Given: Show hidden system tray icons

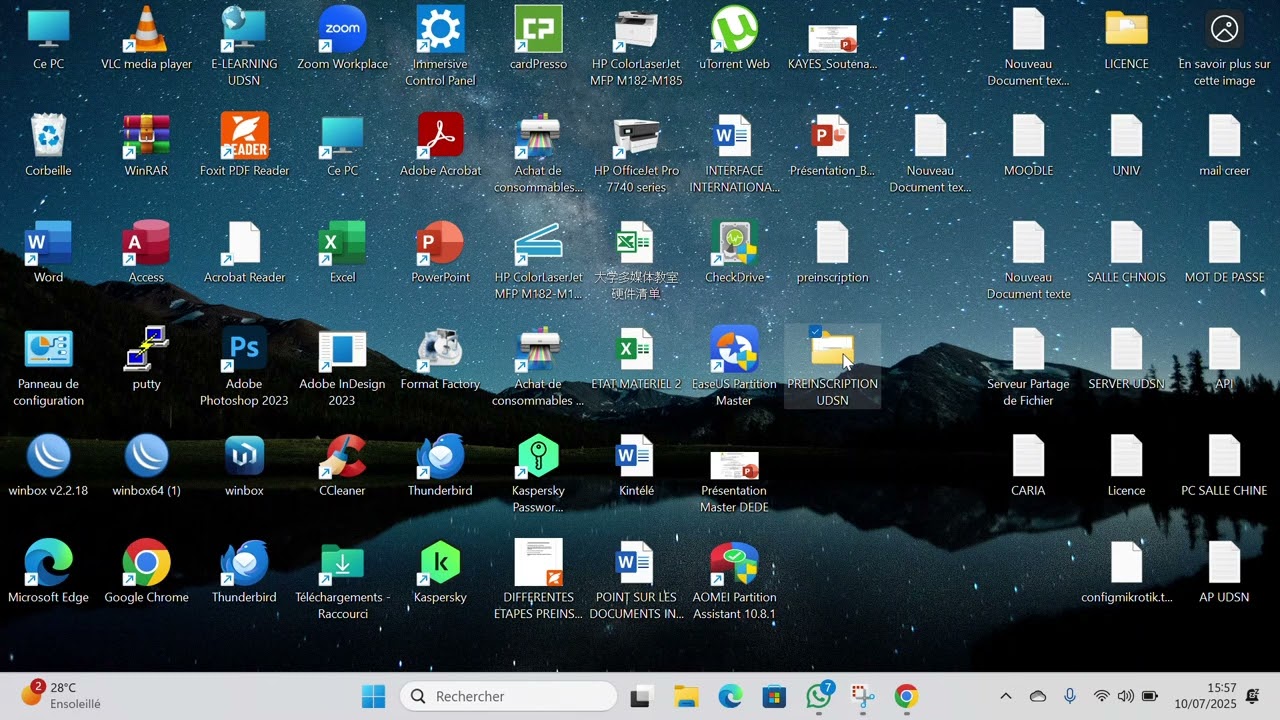Looking at the screenshot, I should pos(1006,696).
